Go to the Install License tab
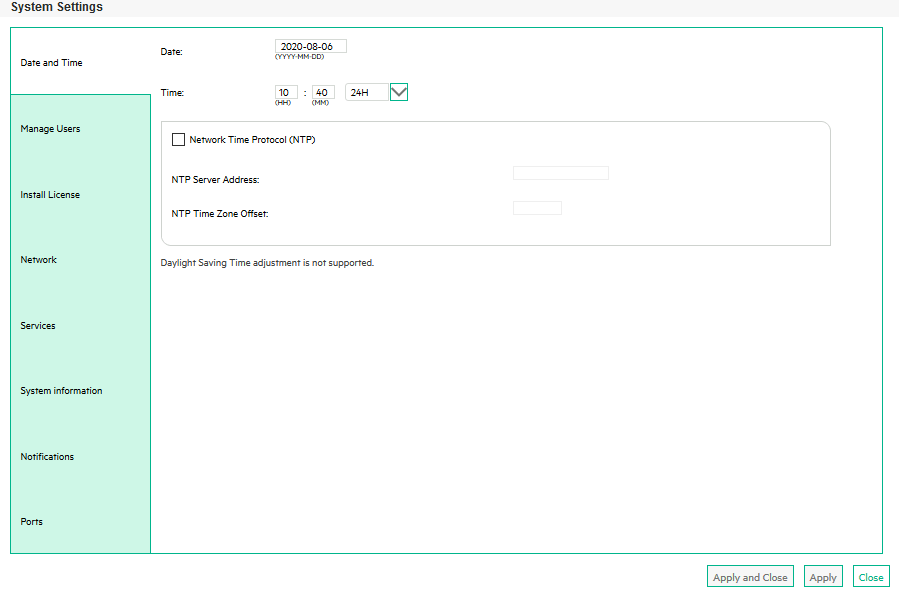 [80, 194]
